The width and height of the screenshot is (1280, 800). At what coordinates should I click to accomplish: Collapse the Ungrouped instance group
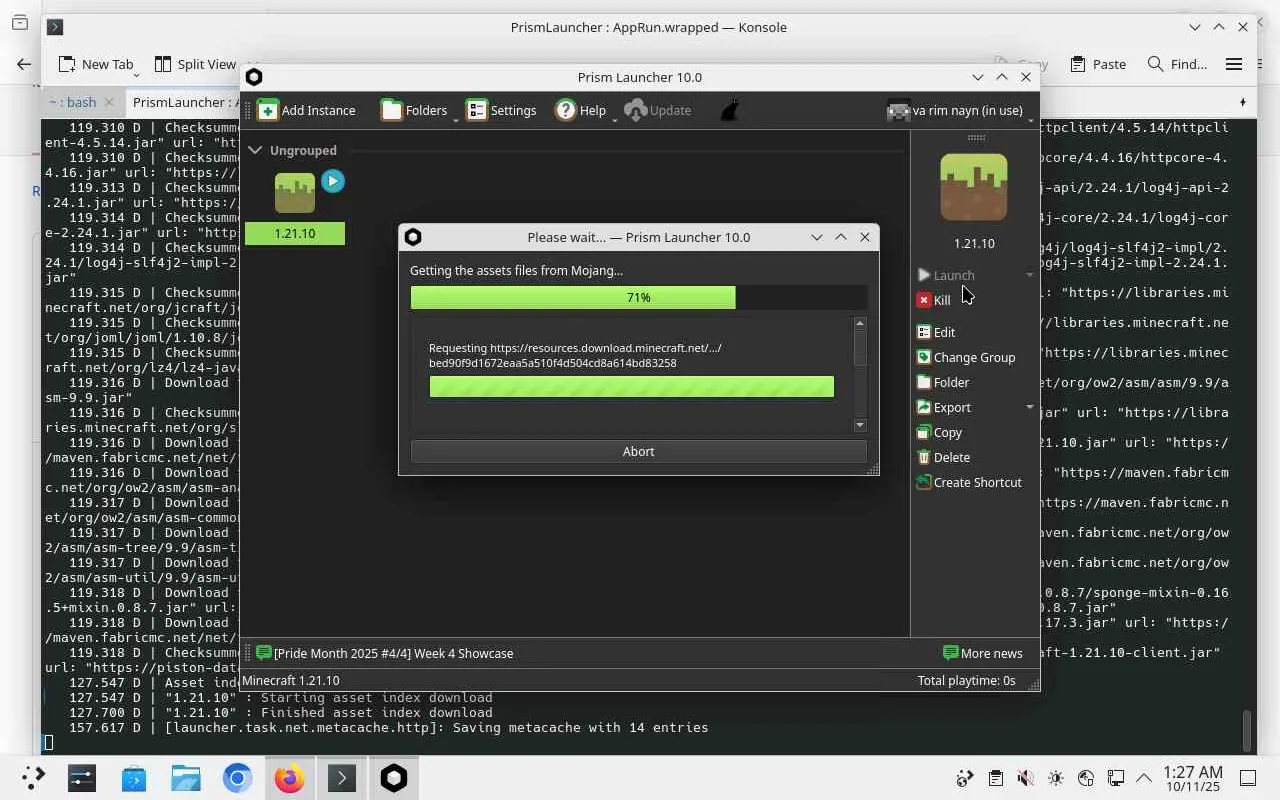pos(255,150)
